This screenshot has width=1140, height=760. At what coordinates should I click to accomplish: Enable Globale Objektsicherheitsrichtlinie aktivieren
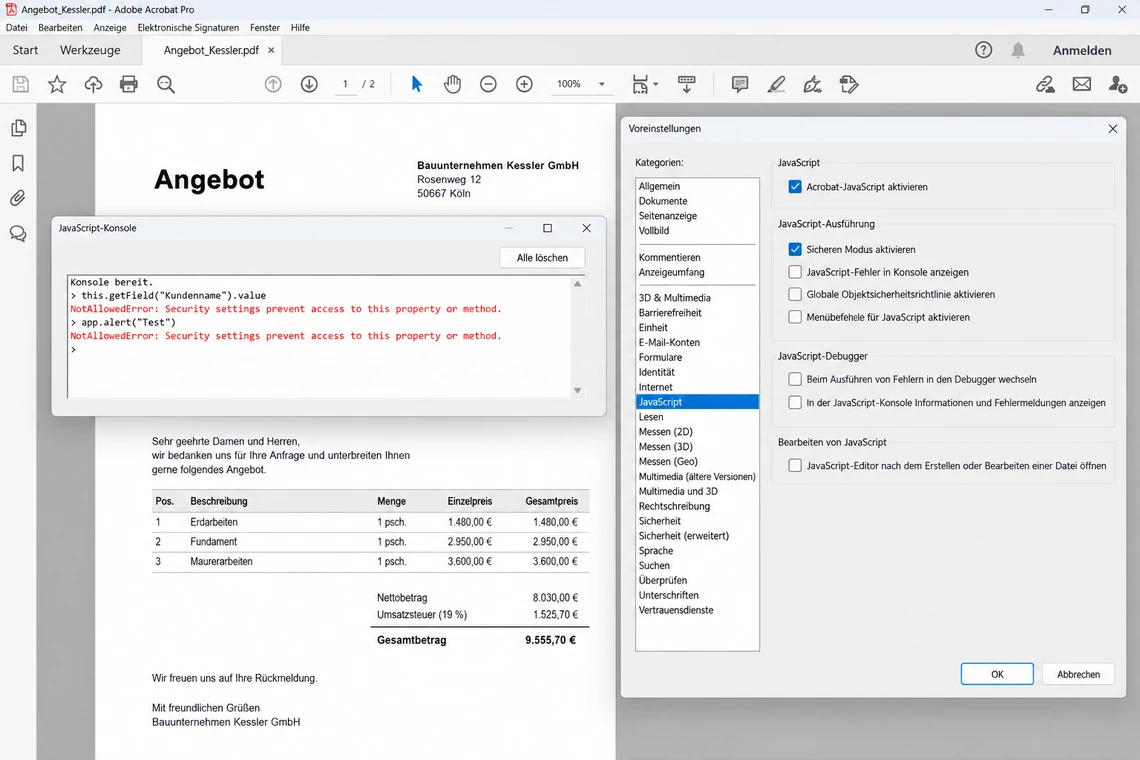[x=795, y=295]
